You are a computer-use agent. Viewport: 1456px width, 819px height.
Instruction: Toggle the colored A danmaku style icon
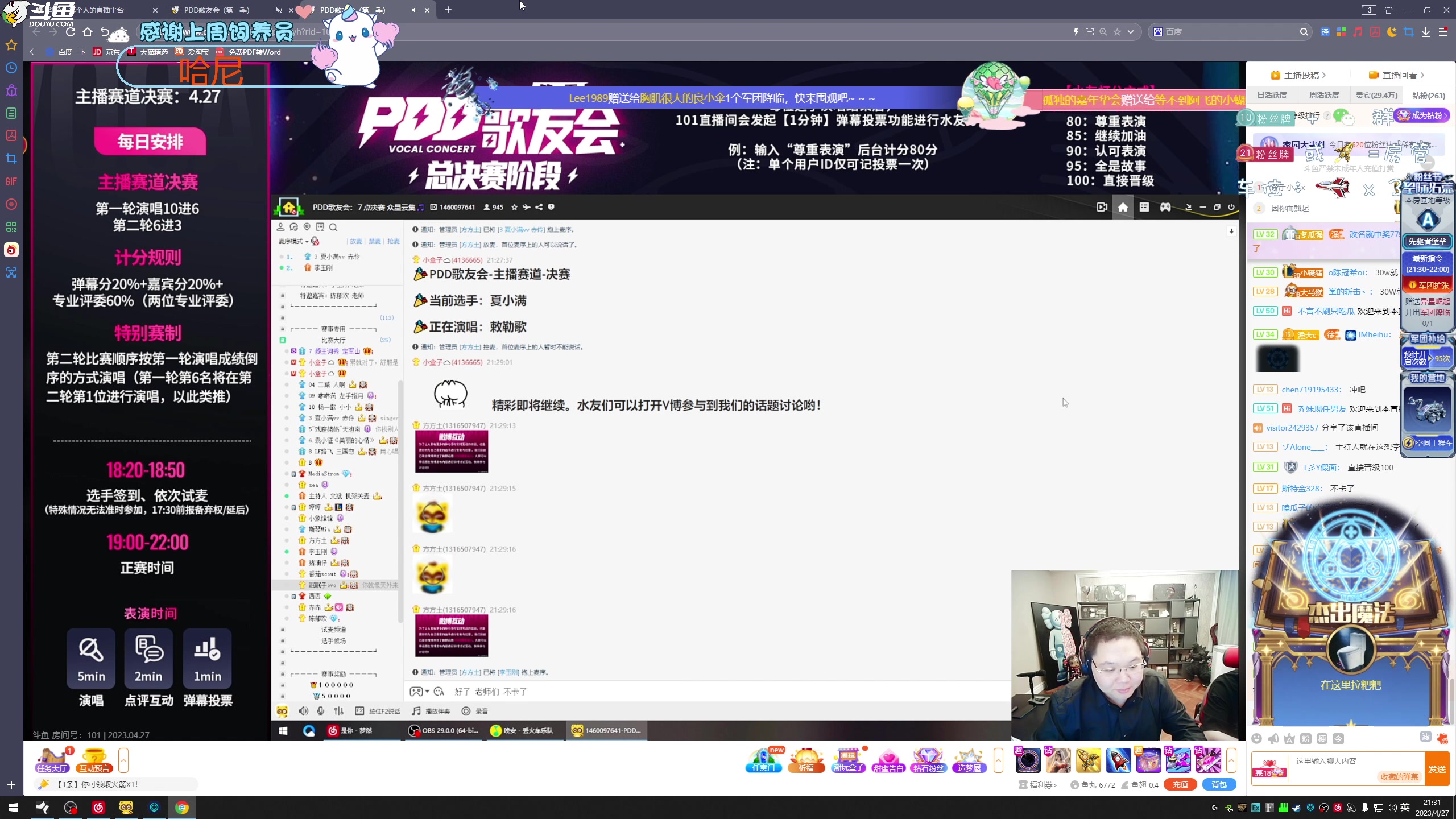tap(1289, 739)
